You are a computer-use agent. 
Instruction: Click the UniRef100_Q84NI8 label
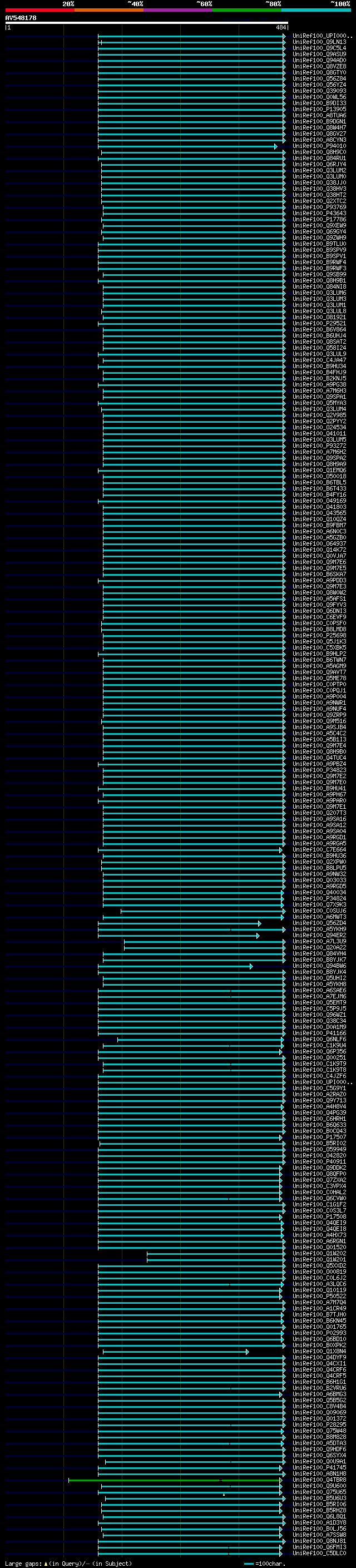(319, 286)
